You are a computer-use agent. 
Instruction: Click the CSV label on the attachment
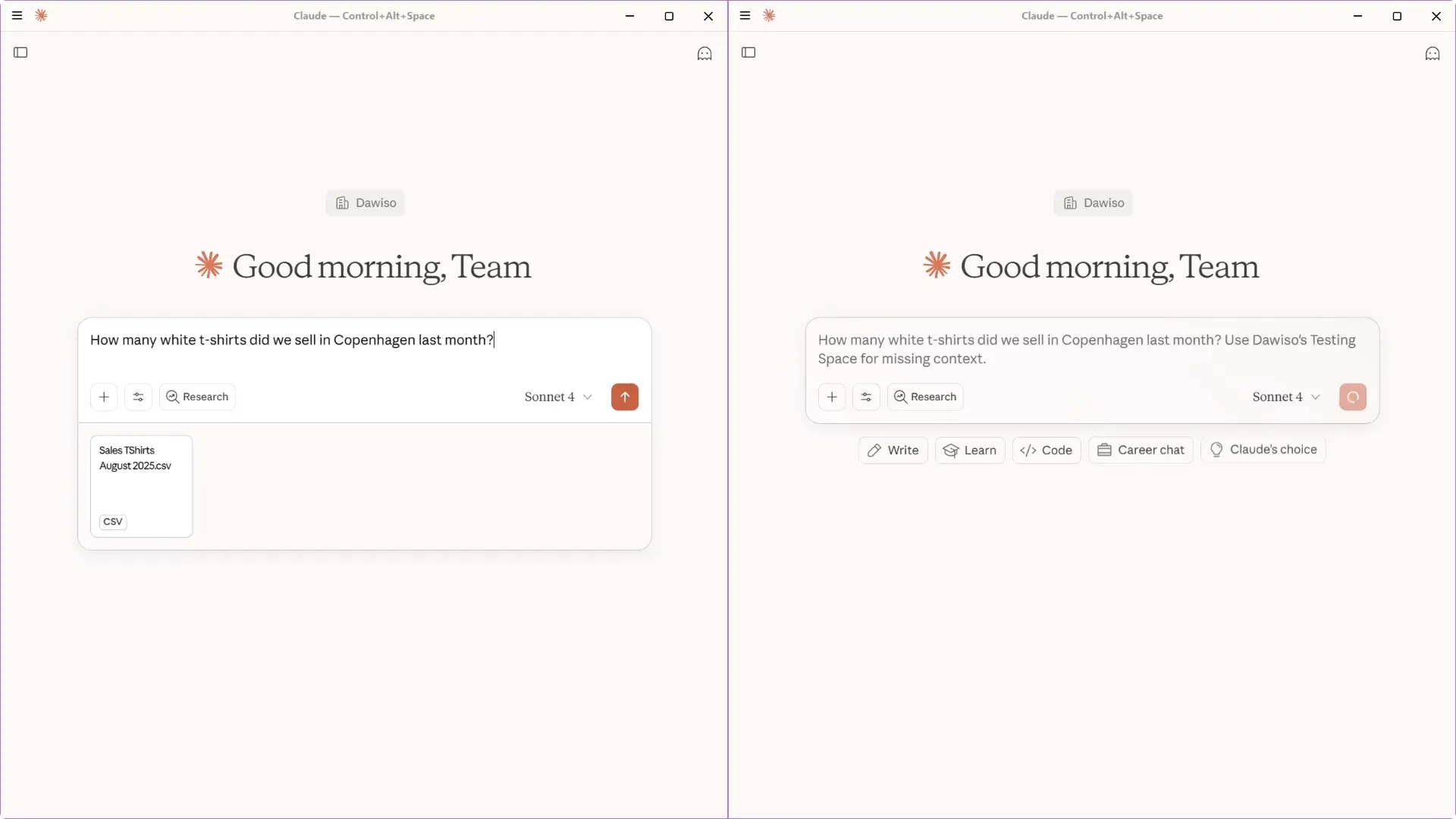pos(113,522)
